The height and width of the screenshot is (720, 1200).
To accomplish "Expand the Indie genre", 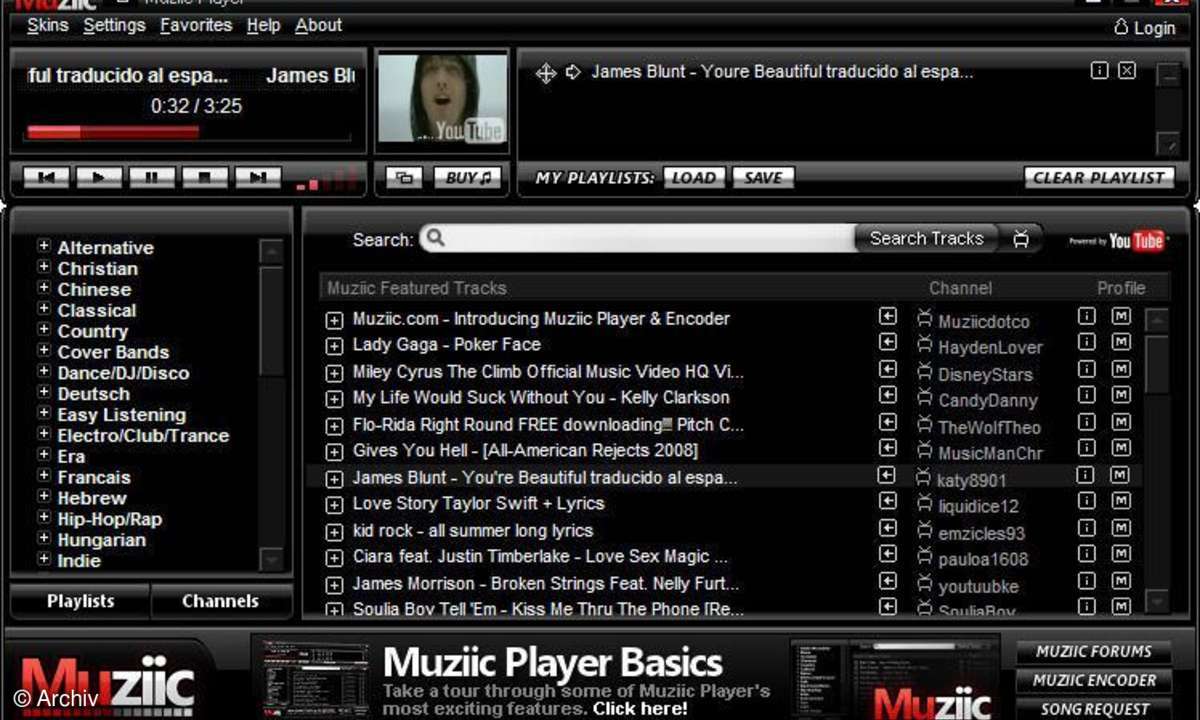I will 44,560.
